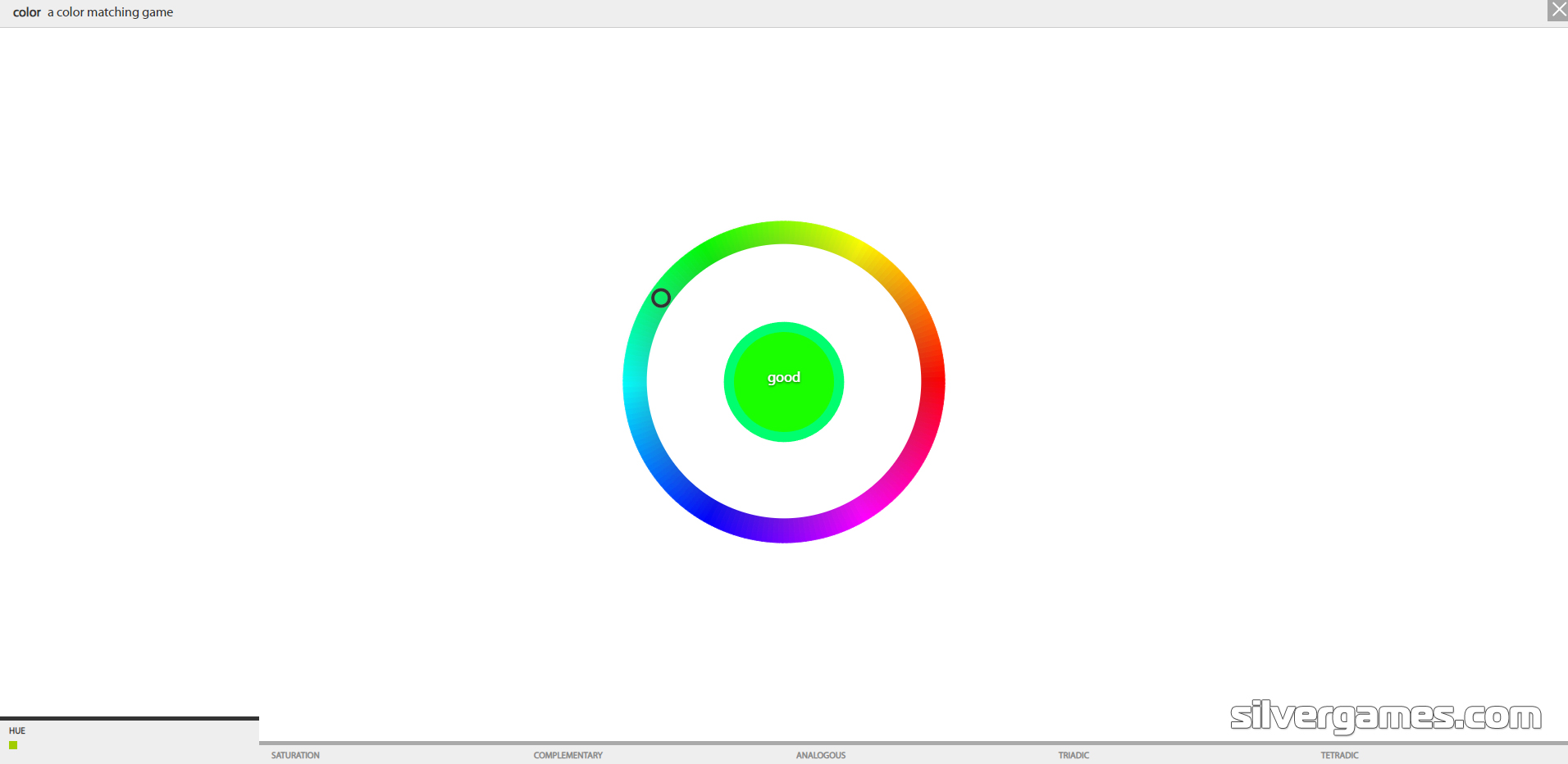The width and height of the screenshot is (1568, 764).
Task: Open the COMPLEMENTARY stage
Action: tap(567, 755)
